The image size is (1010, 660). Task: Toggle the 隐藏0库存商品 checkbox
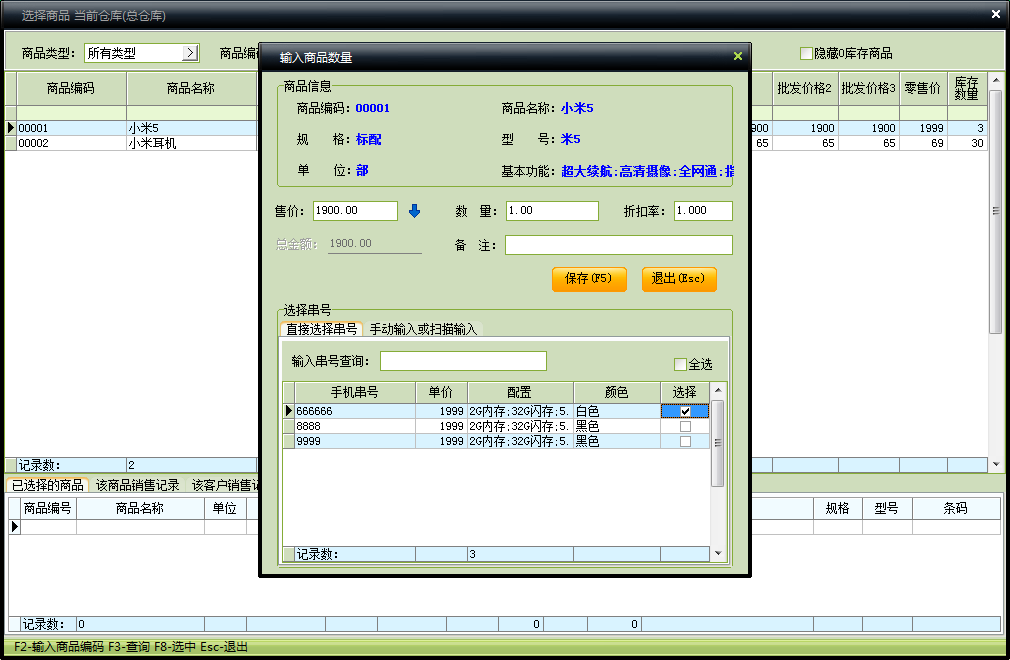pyautogui.click(x=806, y=53)
